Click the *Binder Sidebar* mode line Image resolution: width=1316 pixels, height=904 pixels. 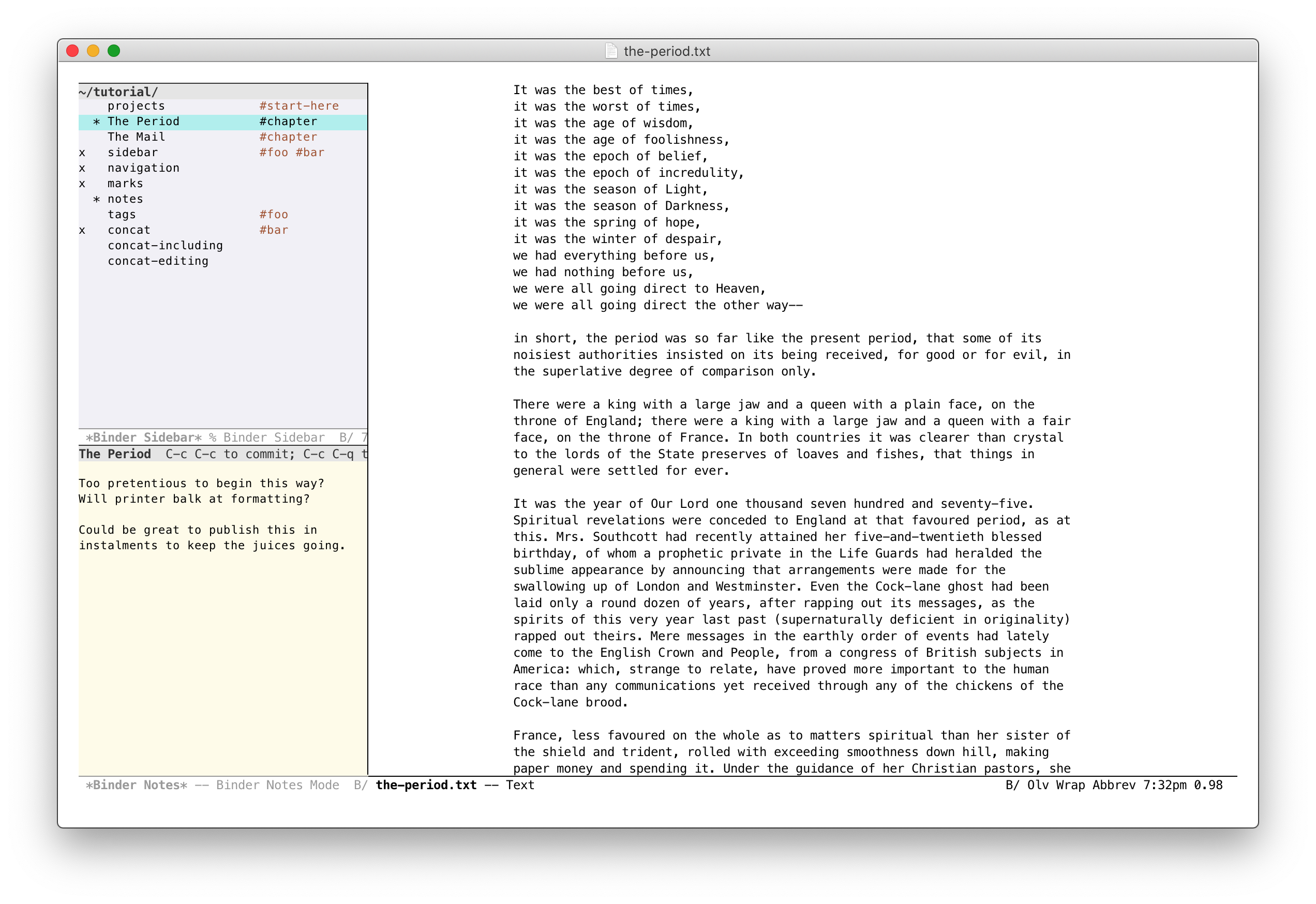[x=143, y=438]
